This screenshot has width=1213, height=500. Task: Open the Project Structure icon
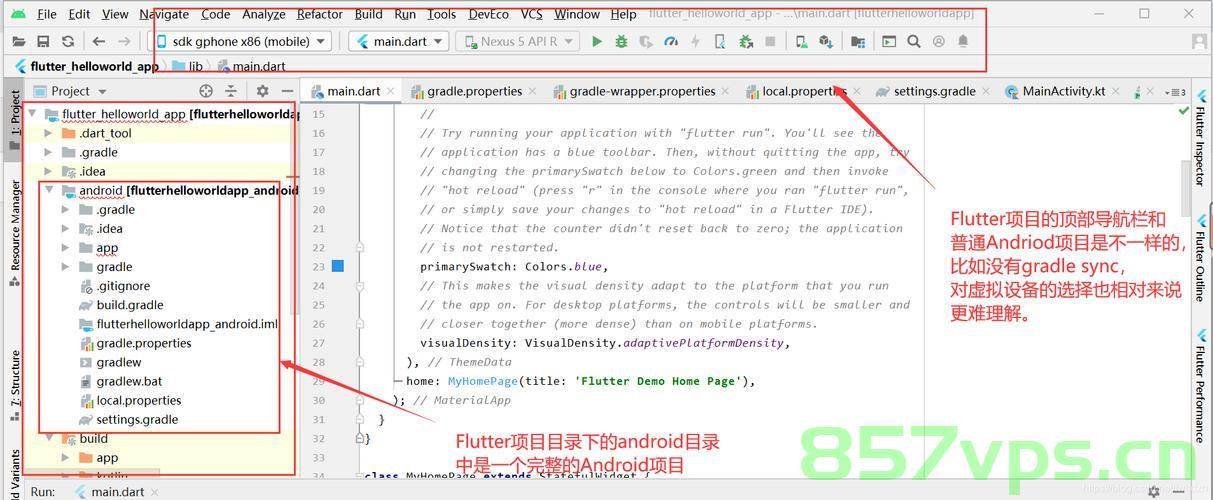coord(858,41)
